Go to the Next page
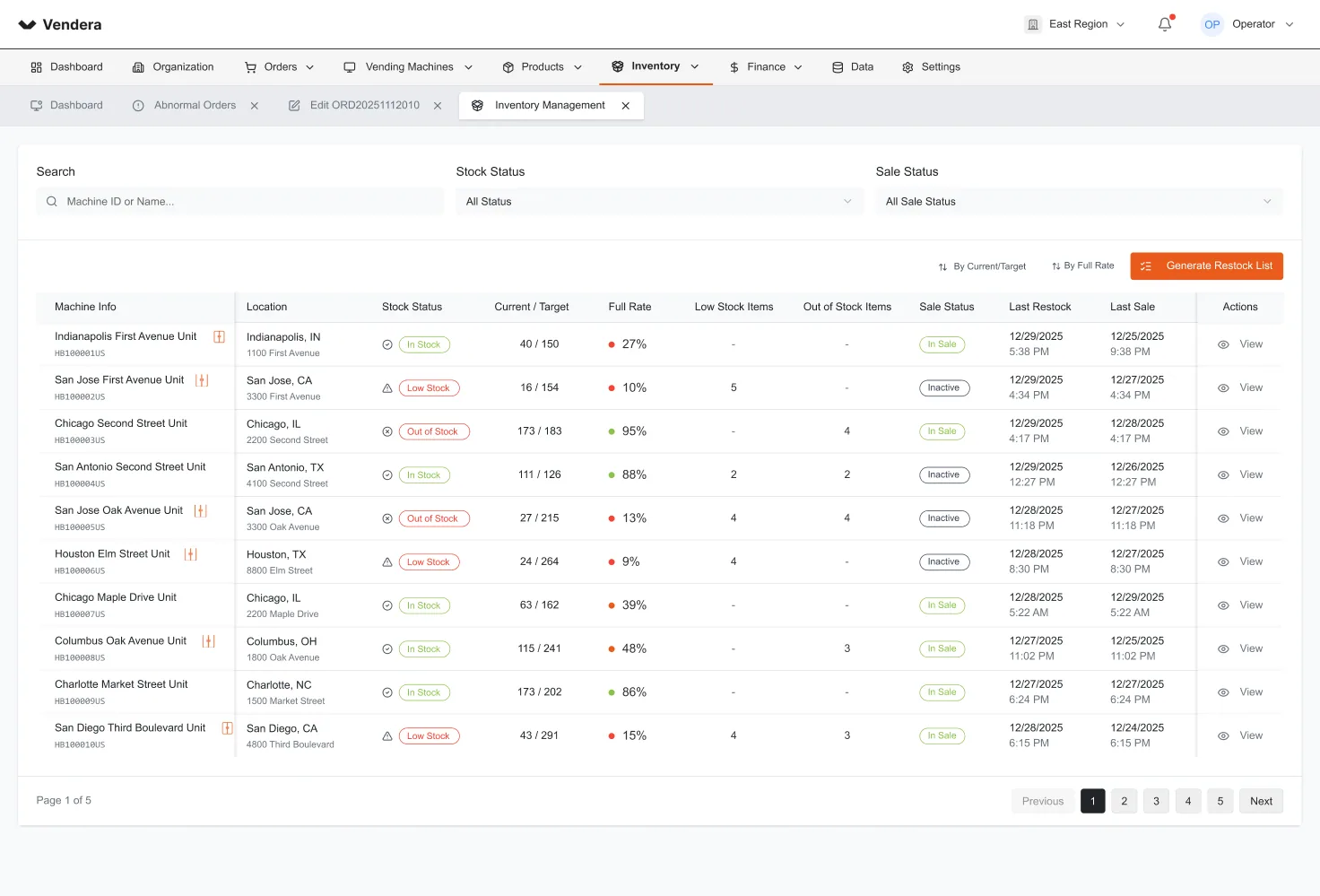Viewport: 1320px width, 896px height. click(x=1261, y=801)
